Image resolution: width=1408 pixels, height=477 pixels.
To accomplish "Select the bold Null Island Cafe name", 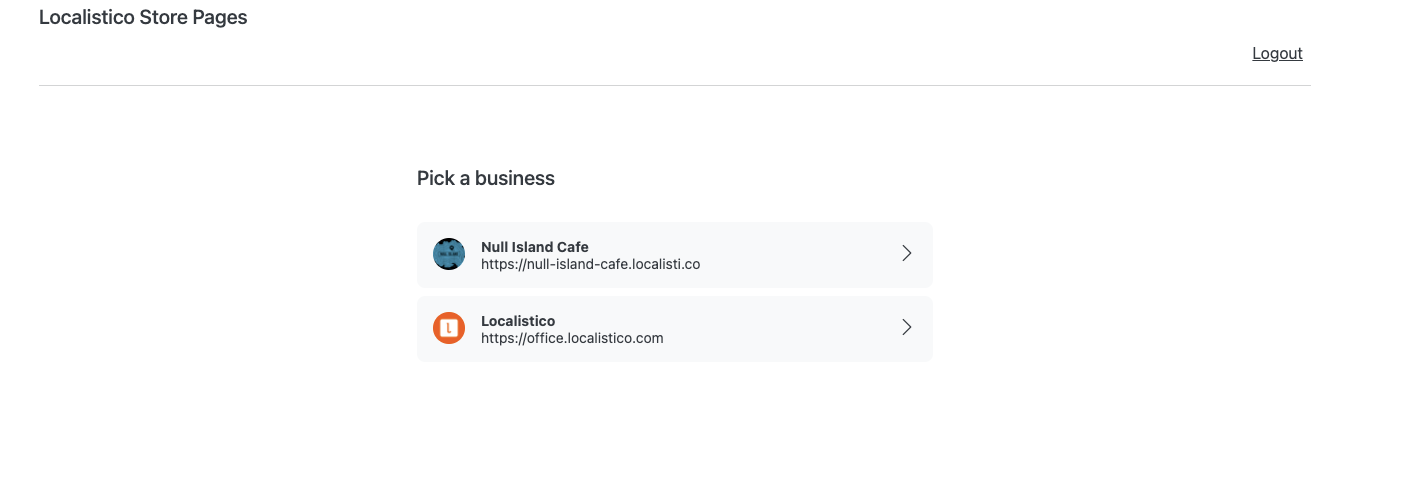I will 535,247.
